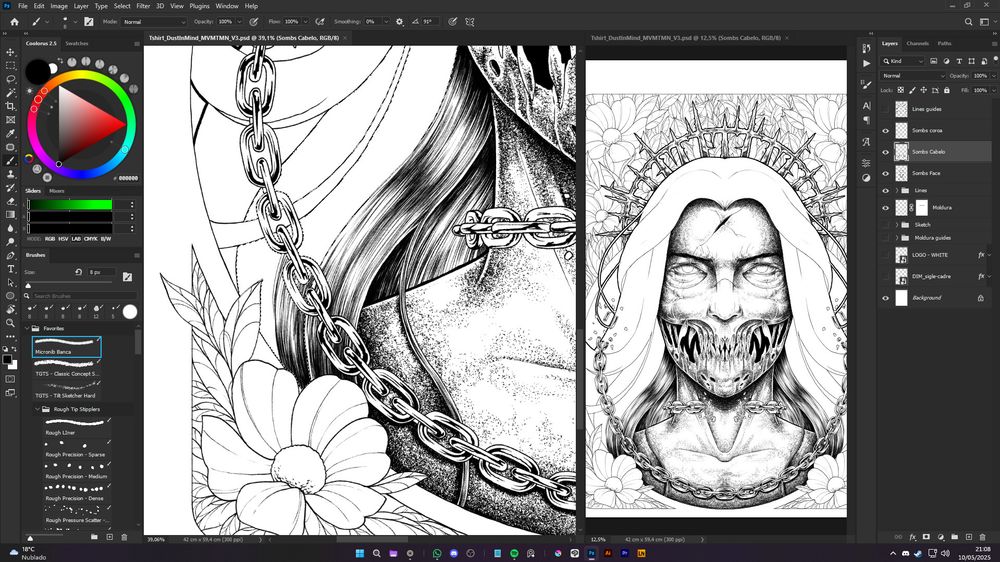Select the Brush tool in toolbar
The height and width of the screenshot is (562, 1000).
tap(10, 161)
